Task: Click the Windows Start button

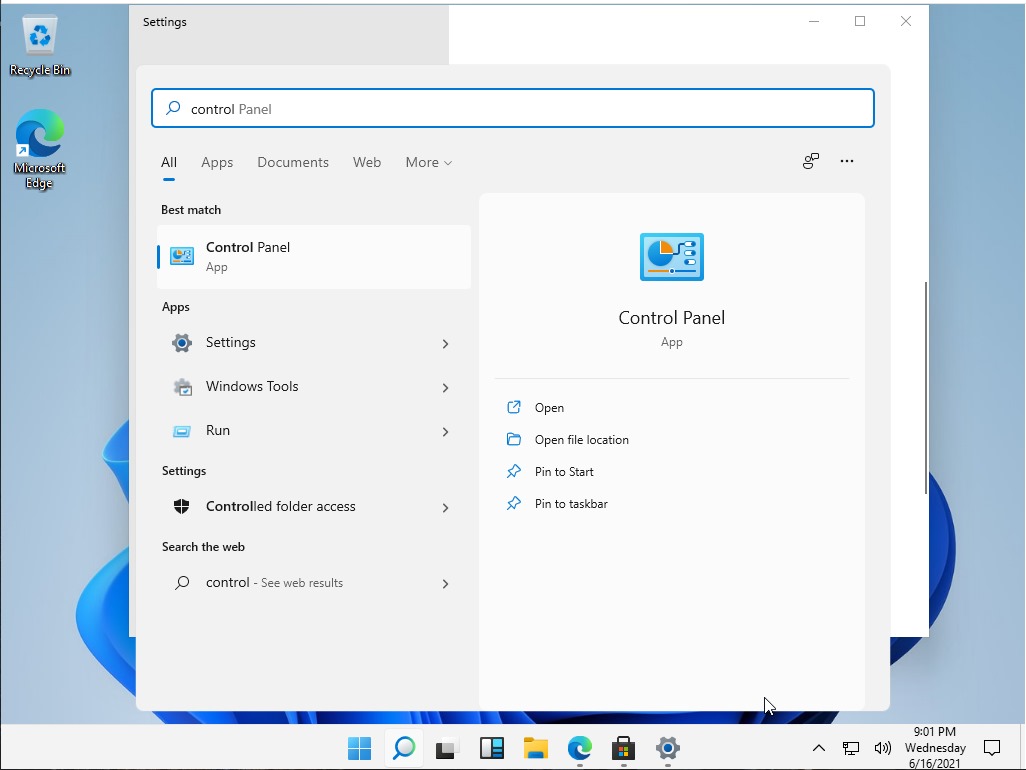Action: tap(359, 748)
